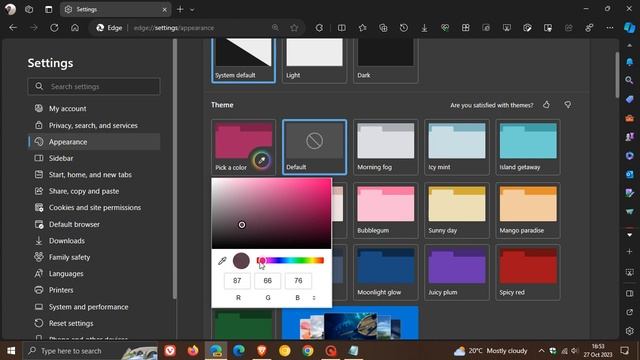The width and height of the screenshot is (640, 360).
Task: Open the Settings and more ellipsis menu
Action: tap(610, 28)
